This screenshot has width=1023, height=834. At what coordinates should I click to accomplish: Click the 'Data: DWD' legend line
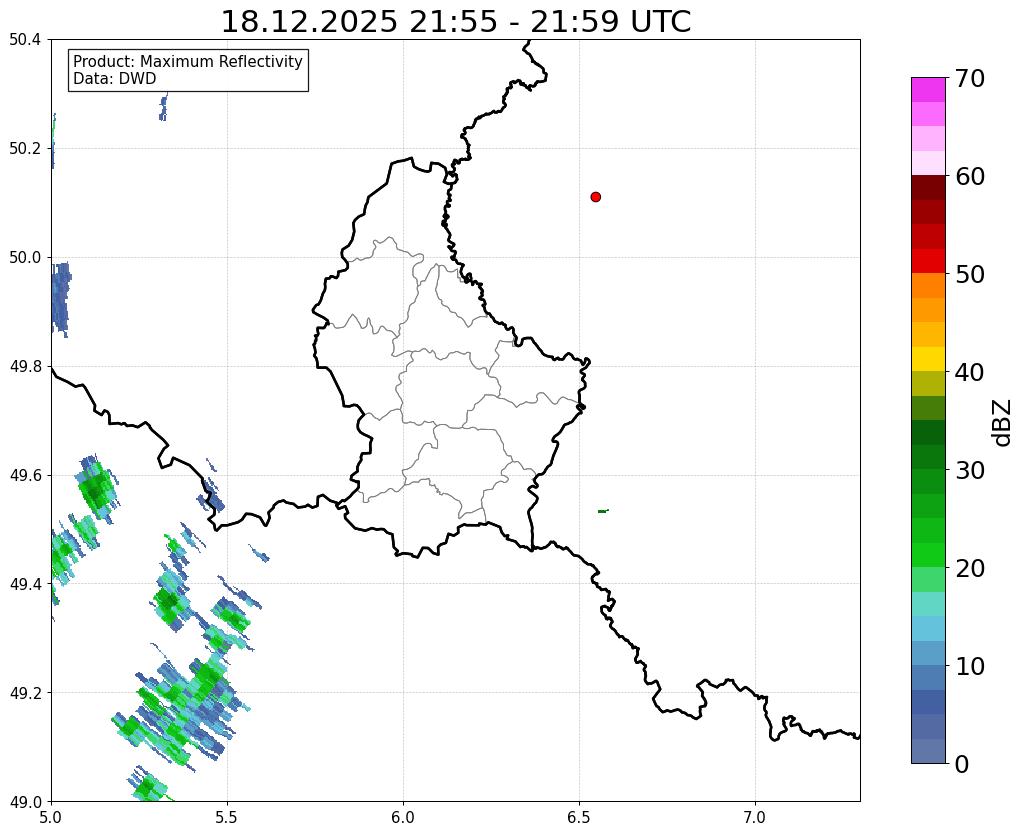pyautogui.click(x=115, y=79)
